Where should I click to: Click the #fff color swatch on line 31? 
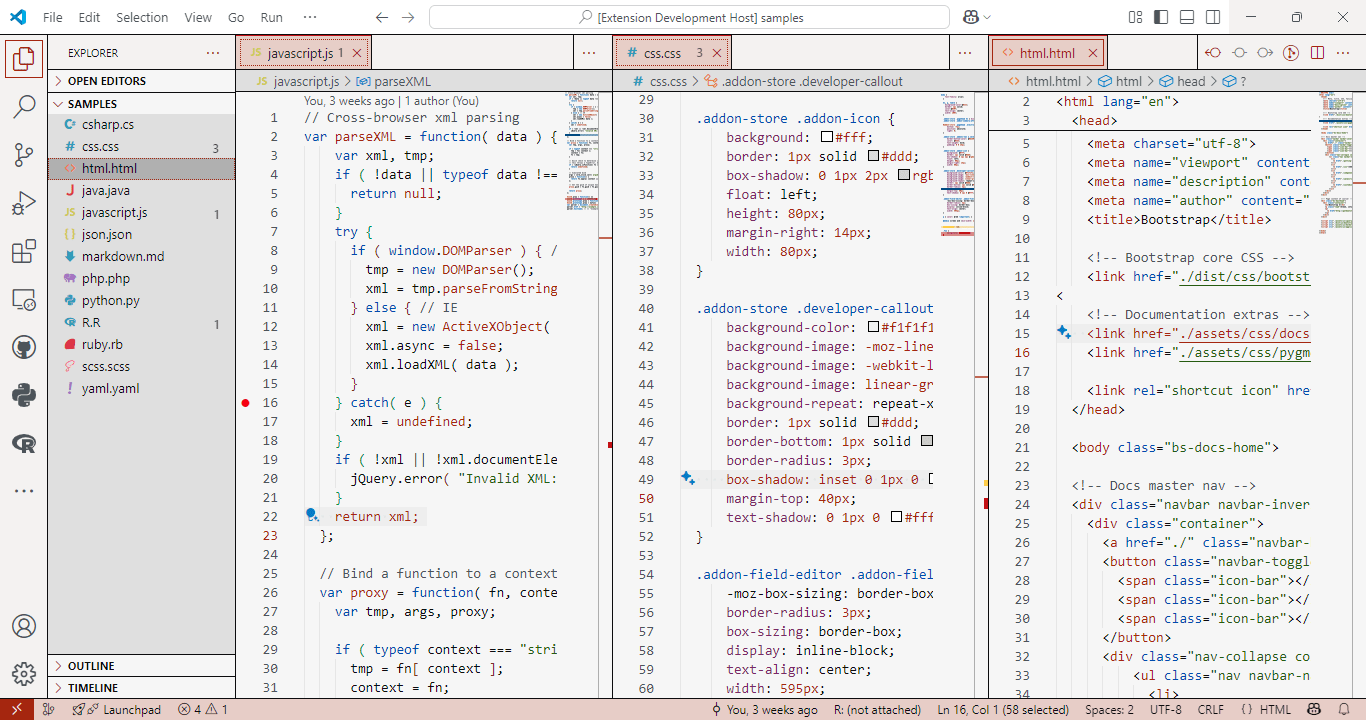tap(826, 137)
